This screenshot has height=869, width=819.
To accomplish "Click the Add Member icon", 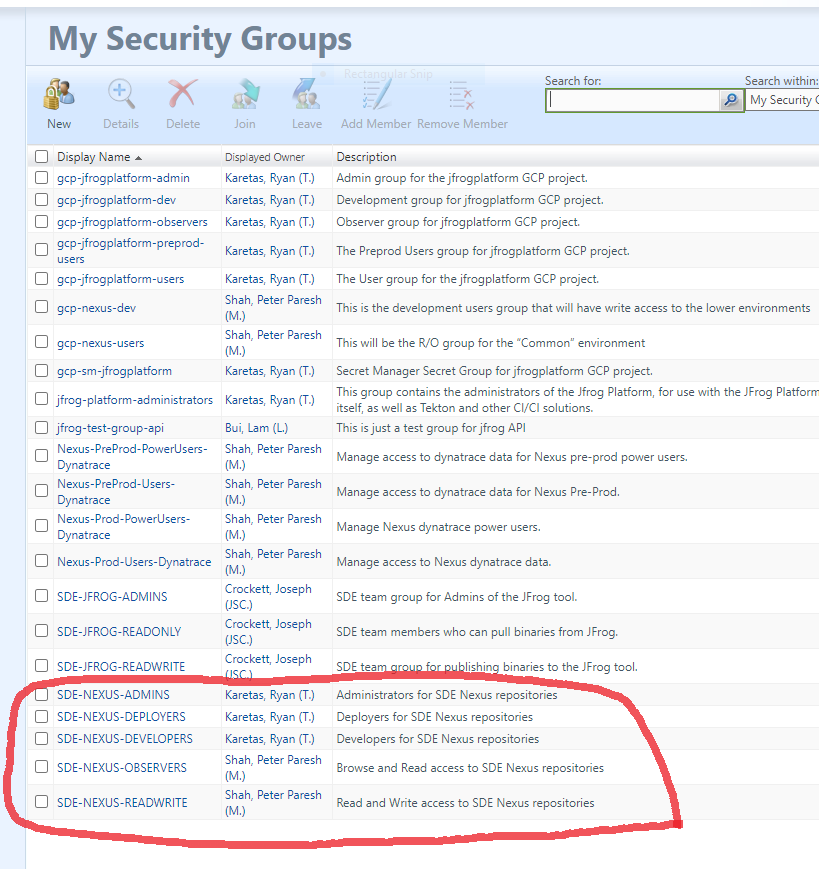I will click(x=376, y=95).
